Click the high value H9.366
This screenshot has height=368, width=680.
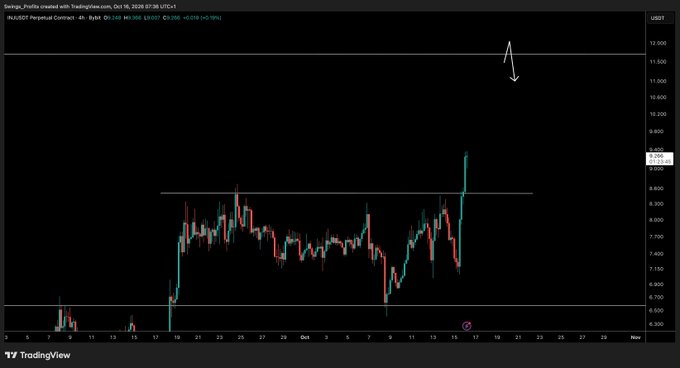132,18
